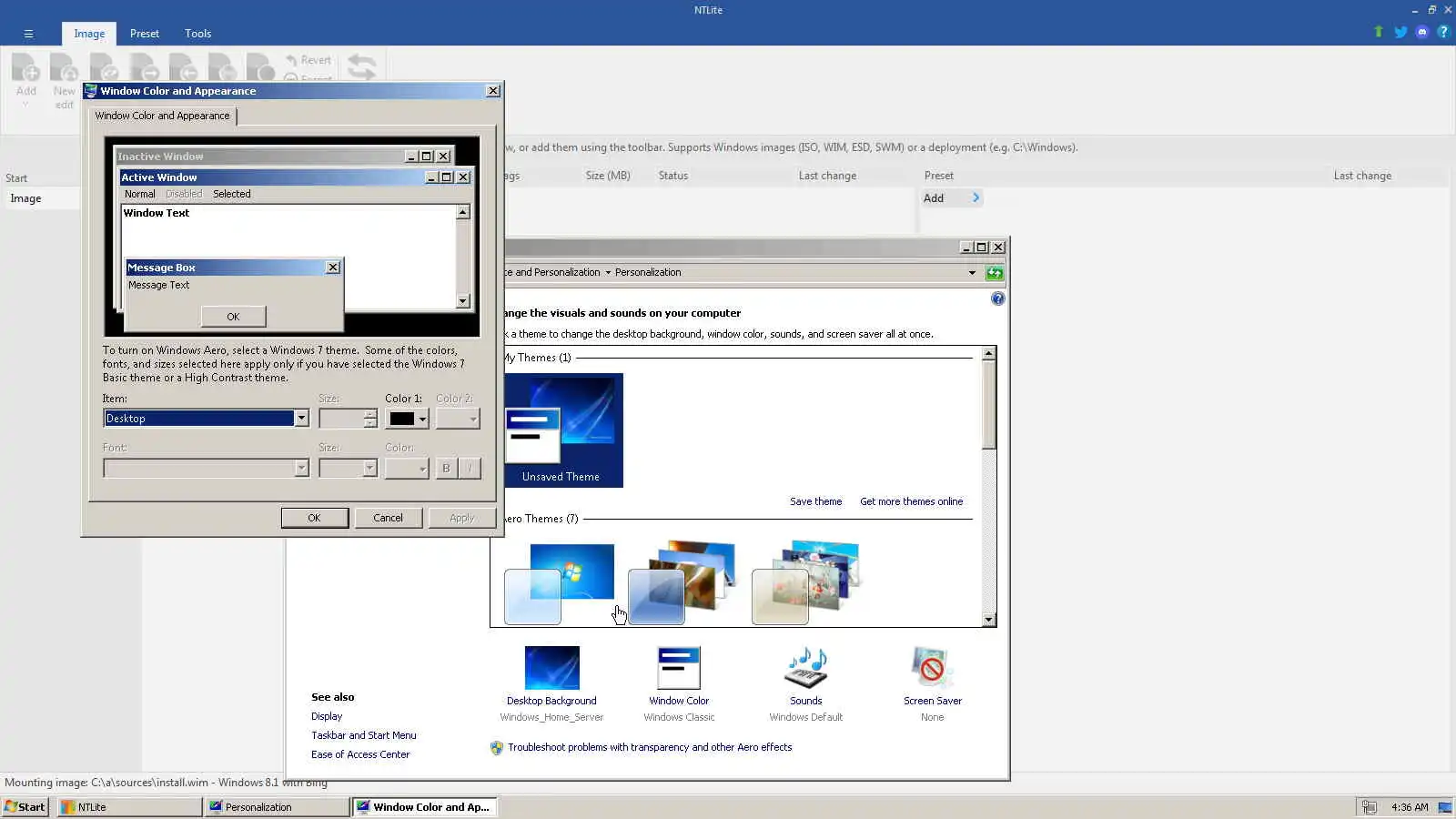This screenshot has width=1456, height=819.
Task: Click the Window Color and Appearance title icon
Action: point(91,91)
